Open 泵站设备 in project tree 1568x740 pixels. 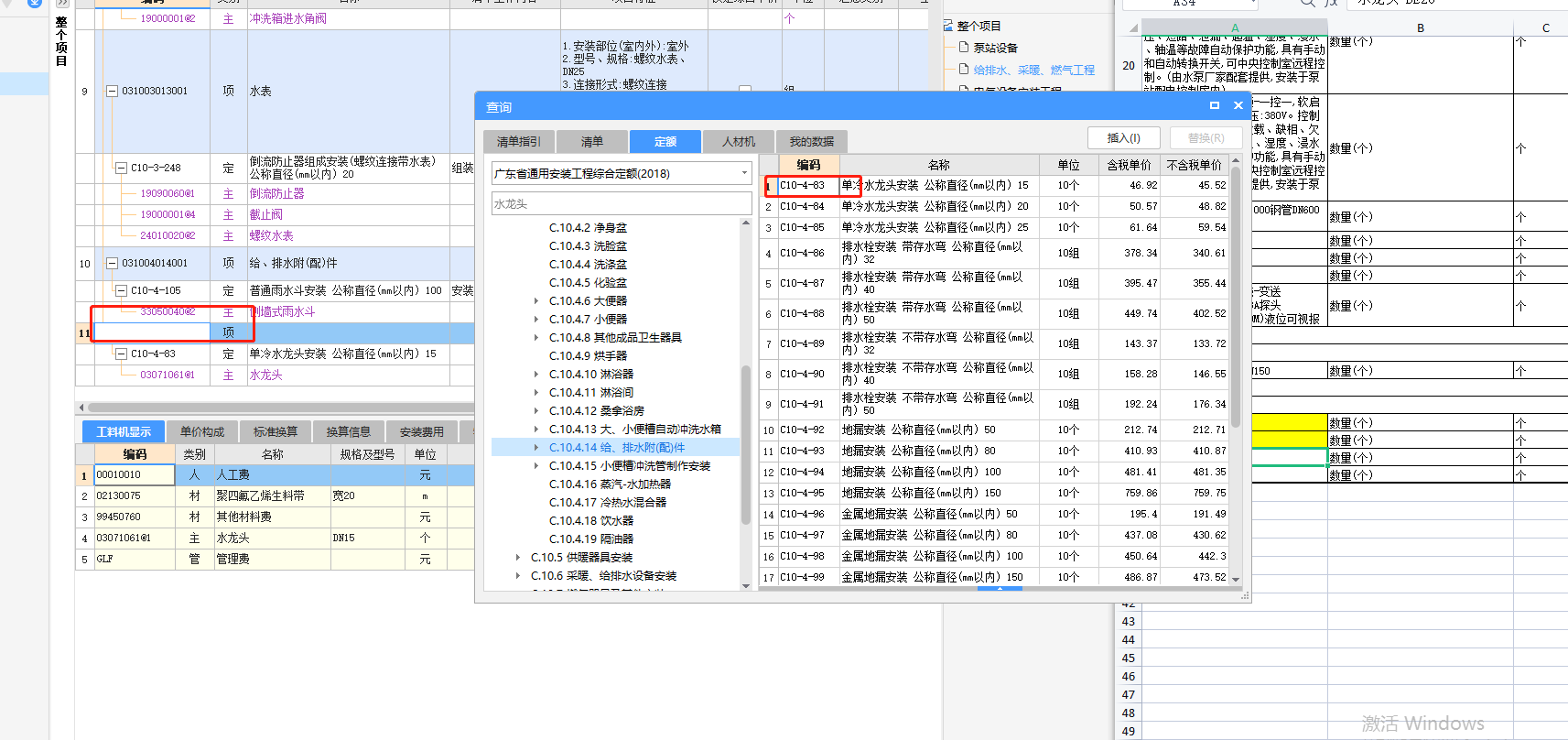pos(995,48)
